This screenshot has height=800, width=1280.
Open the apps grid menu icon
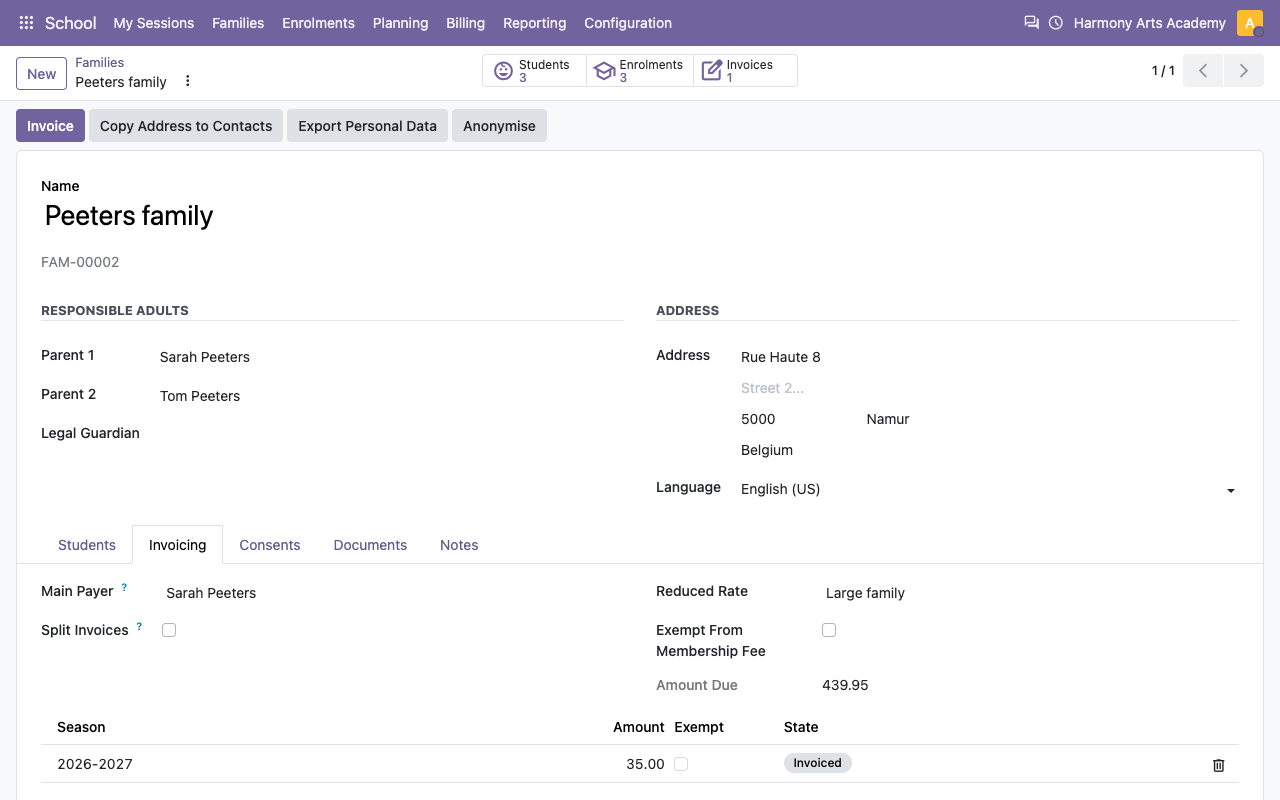tap(26, 23)
